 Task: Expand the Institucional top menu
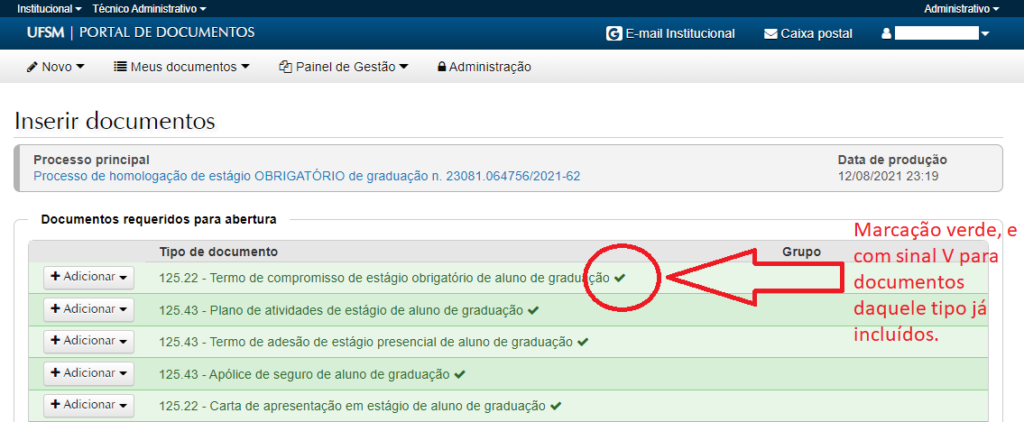pyautogui.click(x=50, y=8)
